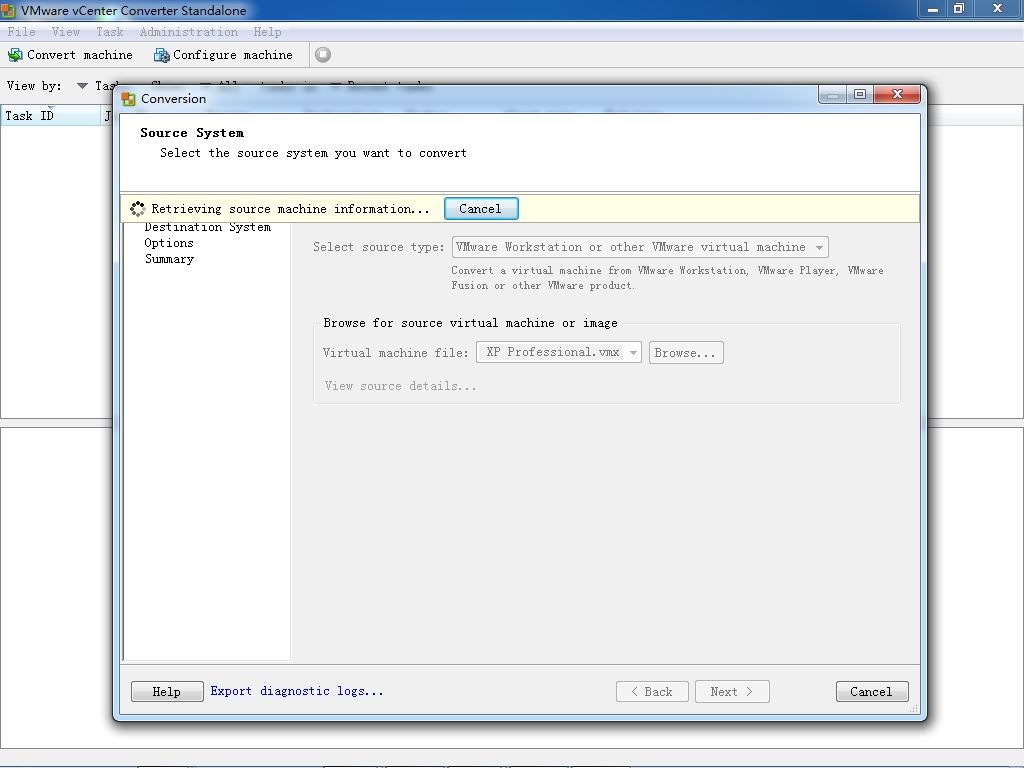This screenshot has width=1024, height=768.
Task: Click the Conversion dialog size grip corner
Action: tap(914, 709)
